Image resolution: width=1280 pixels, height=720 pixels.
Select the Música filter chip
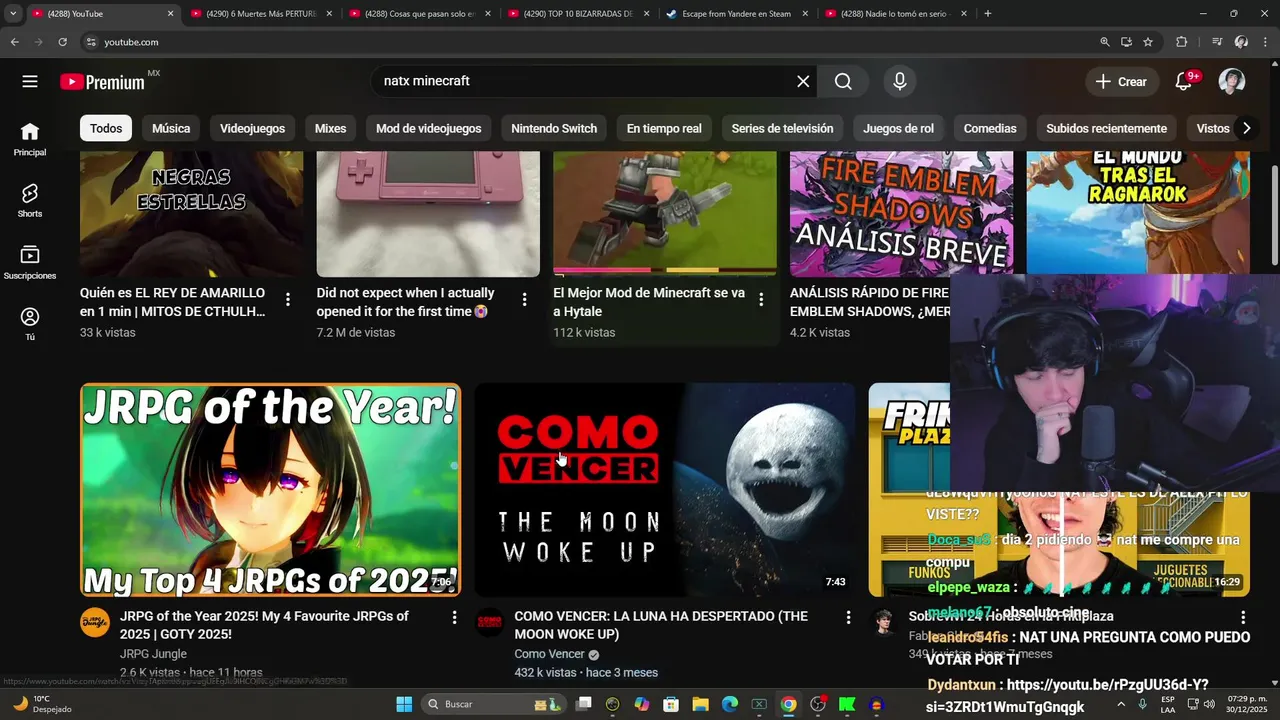coord(171,128)
